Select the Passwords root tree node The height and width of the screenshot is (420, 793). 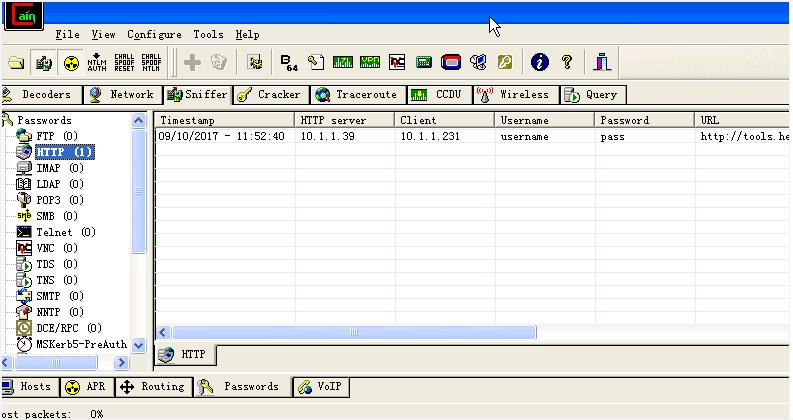point(44,120)
